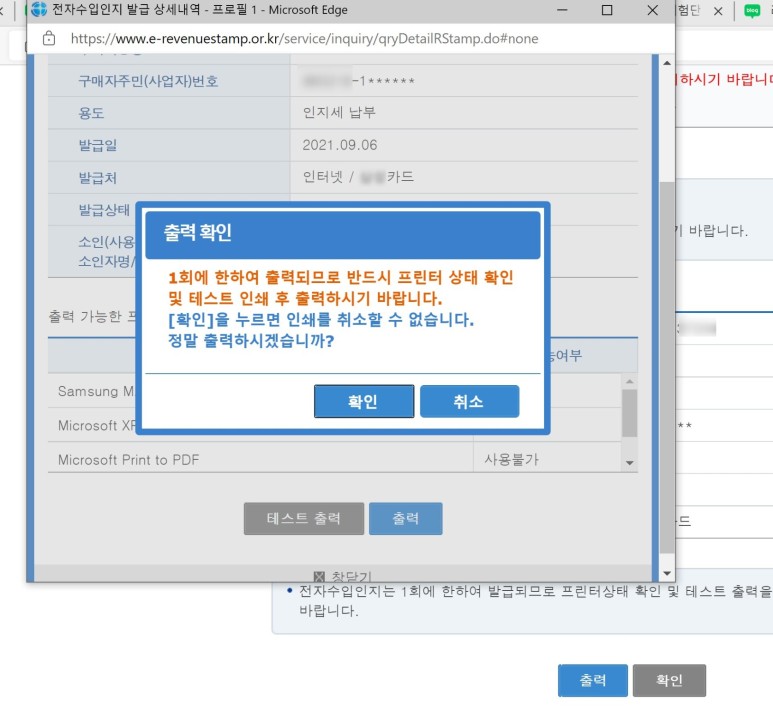Click the blue 출력 button on background page
This screenshot has width=773, height=723.
593,680
